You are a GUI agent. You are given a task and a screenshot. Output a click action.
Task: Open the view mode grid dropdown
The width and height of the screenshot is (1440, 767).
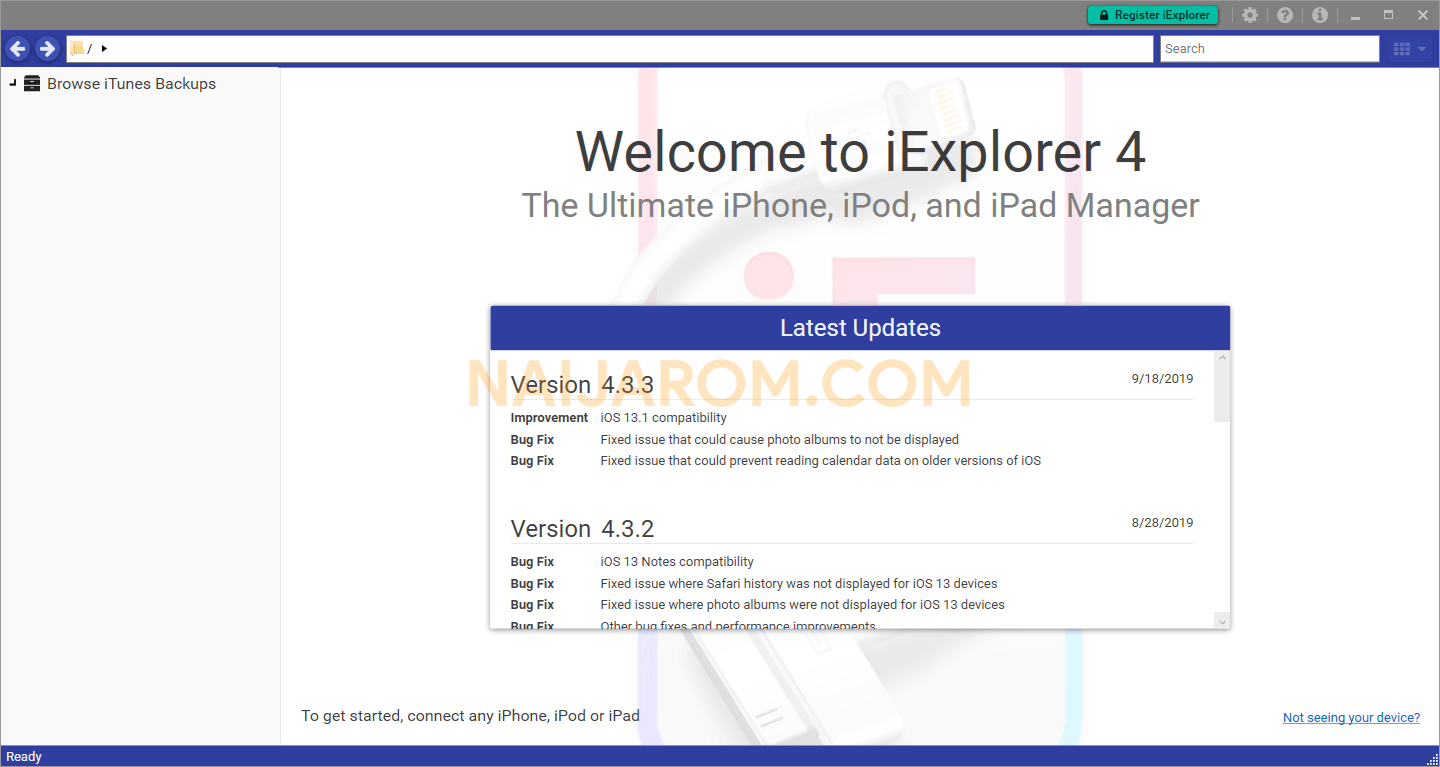pos(1409,48)
